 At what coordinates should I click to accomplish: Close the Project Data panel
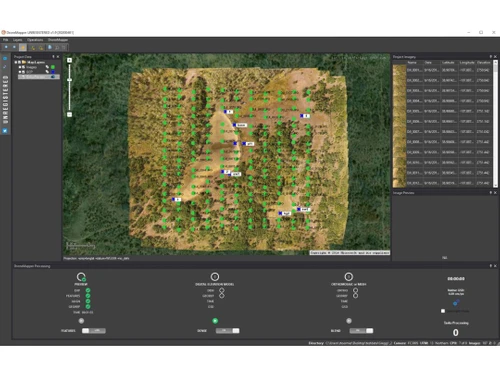58,57
